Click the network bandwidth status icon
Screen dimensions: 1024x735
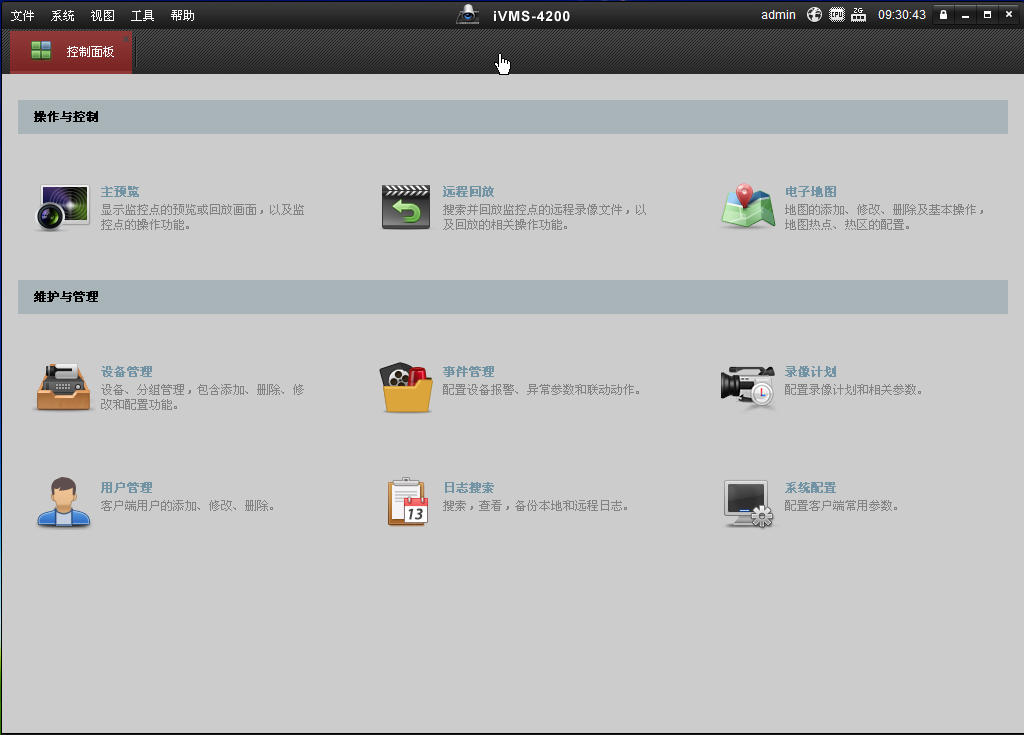(859, 14)
